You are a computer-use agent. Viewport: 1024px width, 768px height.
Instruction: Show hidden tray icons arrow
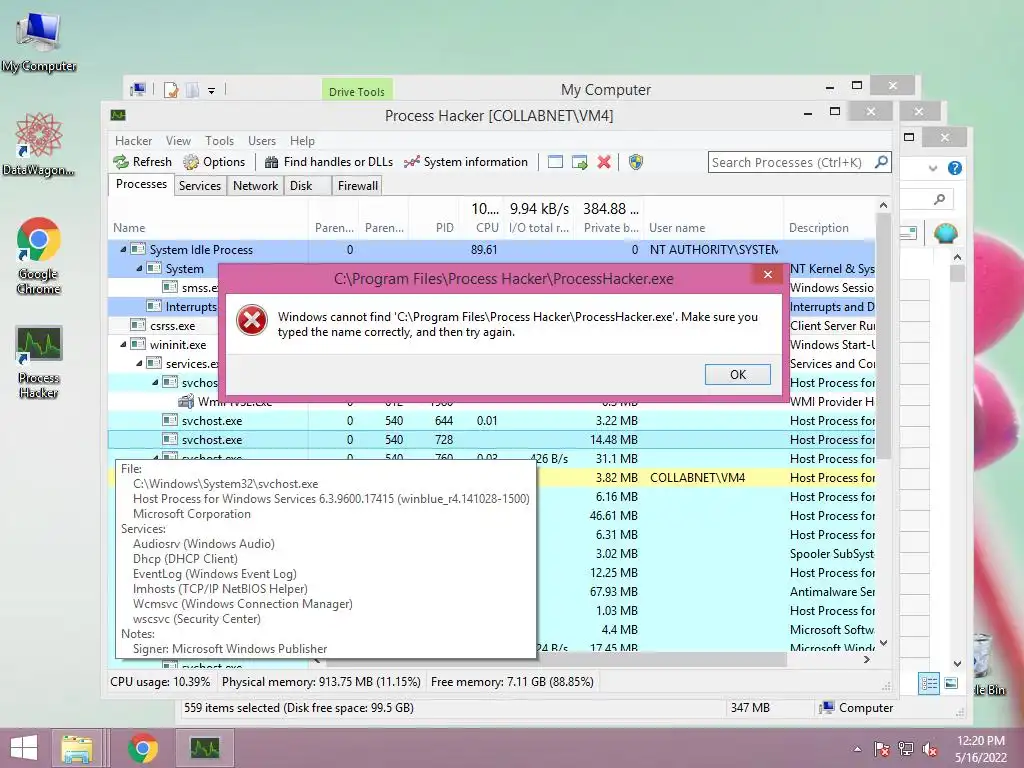pyautogui.click(x=857, y=749)
